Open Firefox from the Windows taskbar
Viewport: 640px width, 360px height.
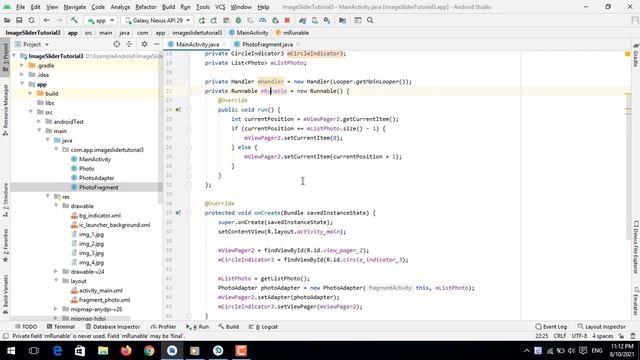[x=126, y=351]
